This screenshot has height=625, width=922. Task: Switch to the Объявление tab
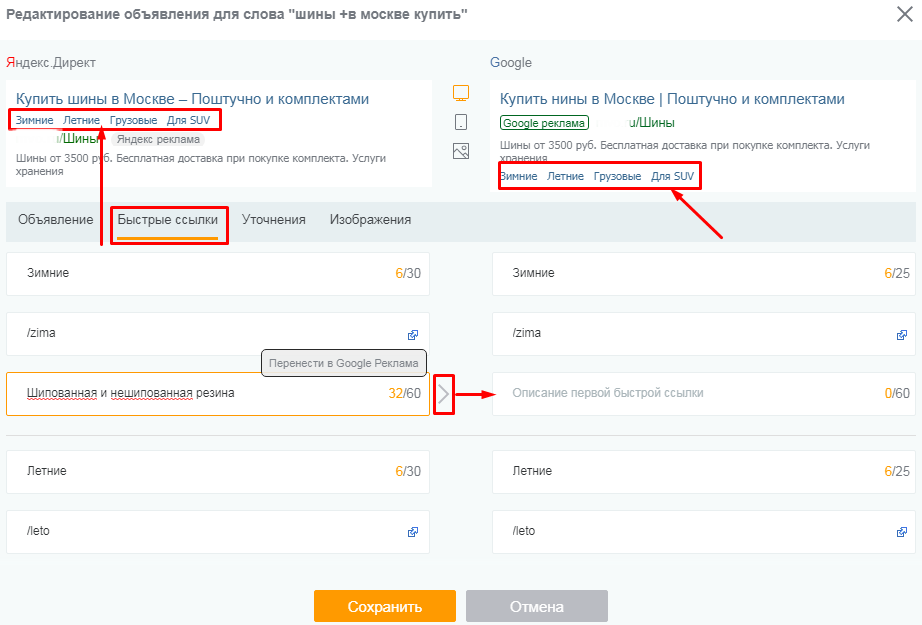click(56, 220)
